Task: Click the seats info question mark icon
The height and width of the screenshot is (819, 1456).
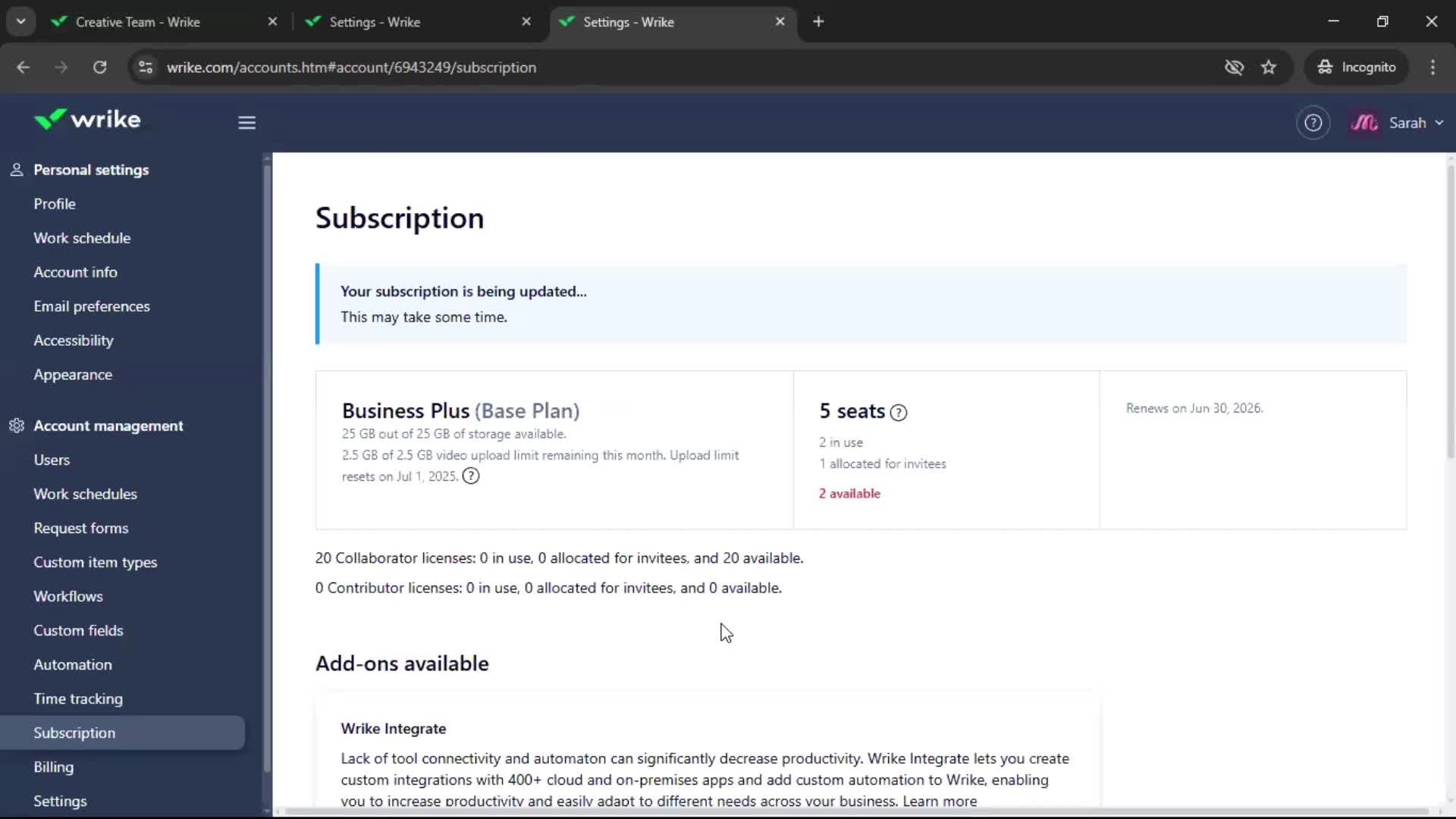Action: click(x=898, y=413)
